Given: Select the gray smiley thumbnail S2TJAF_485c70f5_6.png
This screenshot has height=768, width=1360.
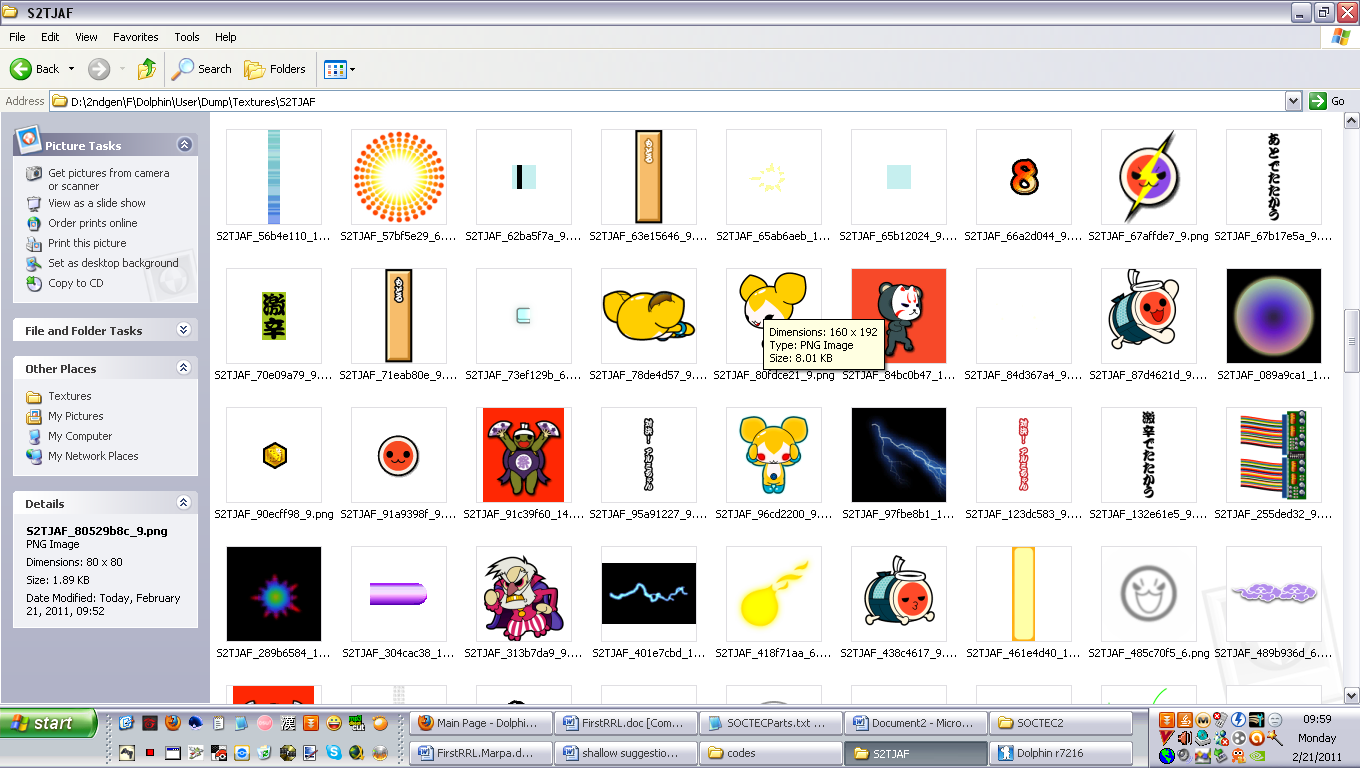Looking at the screenshot, I should coord(1149,593).
